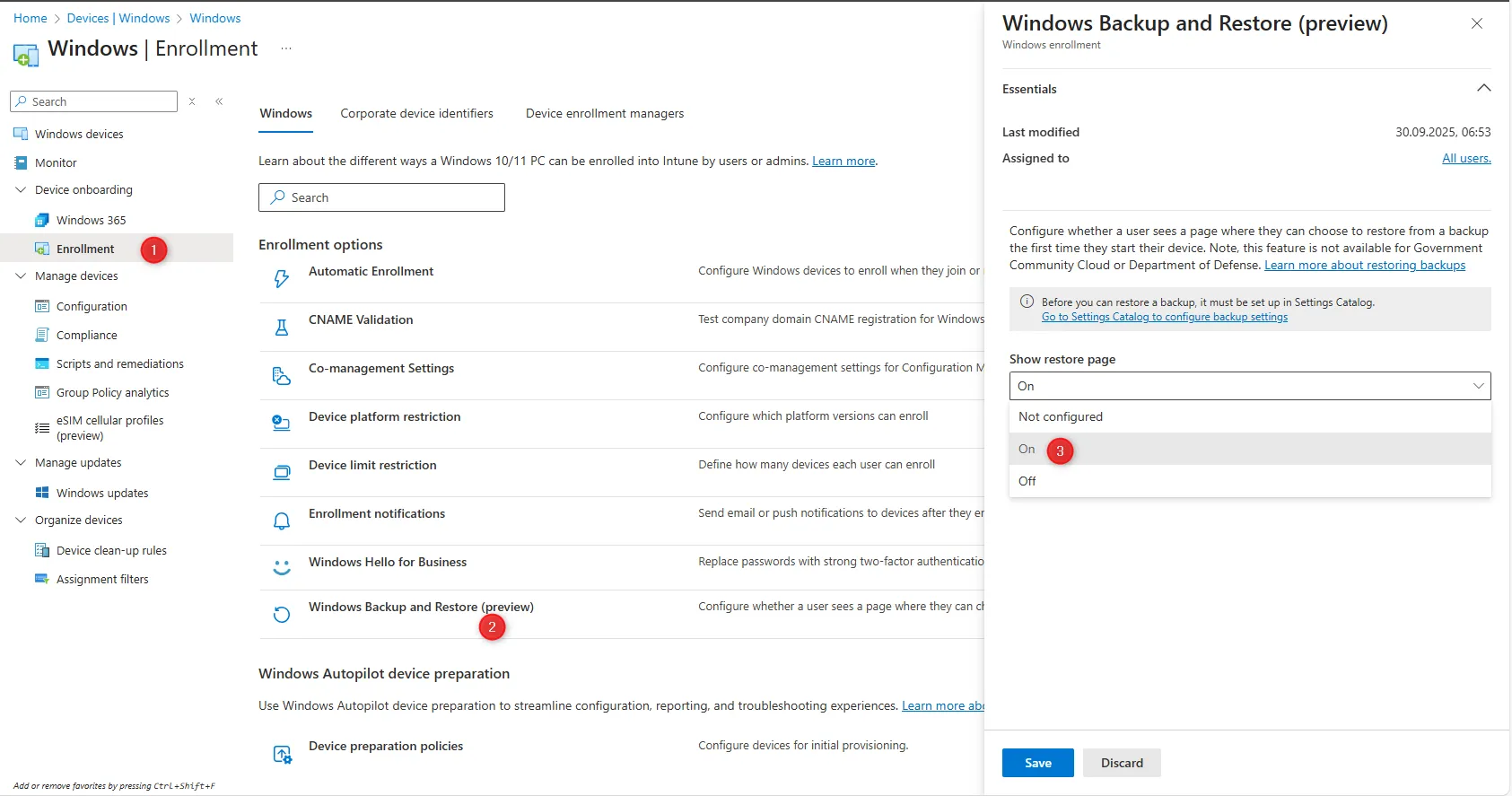
Task: Switch to Corporate device identifiers tab
Action: (x=416, y=114)
